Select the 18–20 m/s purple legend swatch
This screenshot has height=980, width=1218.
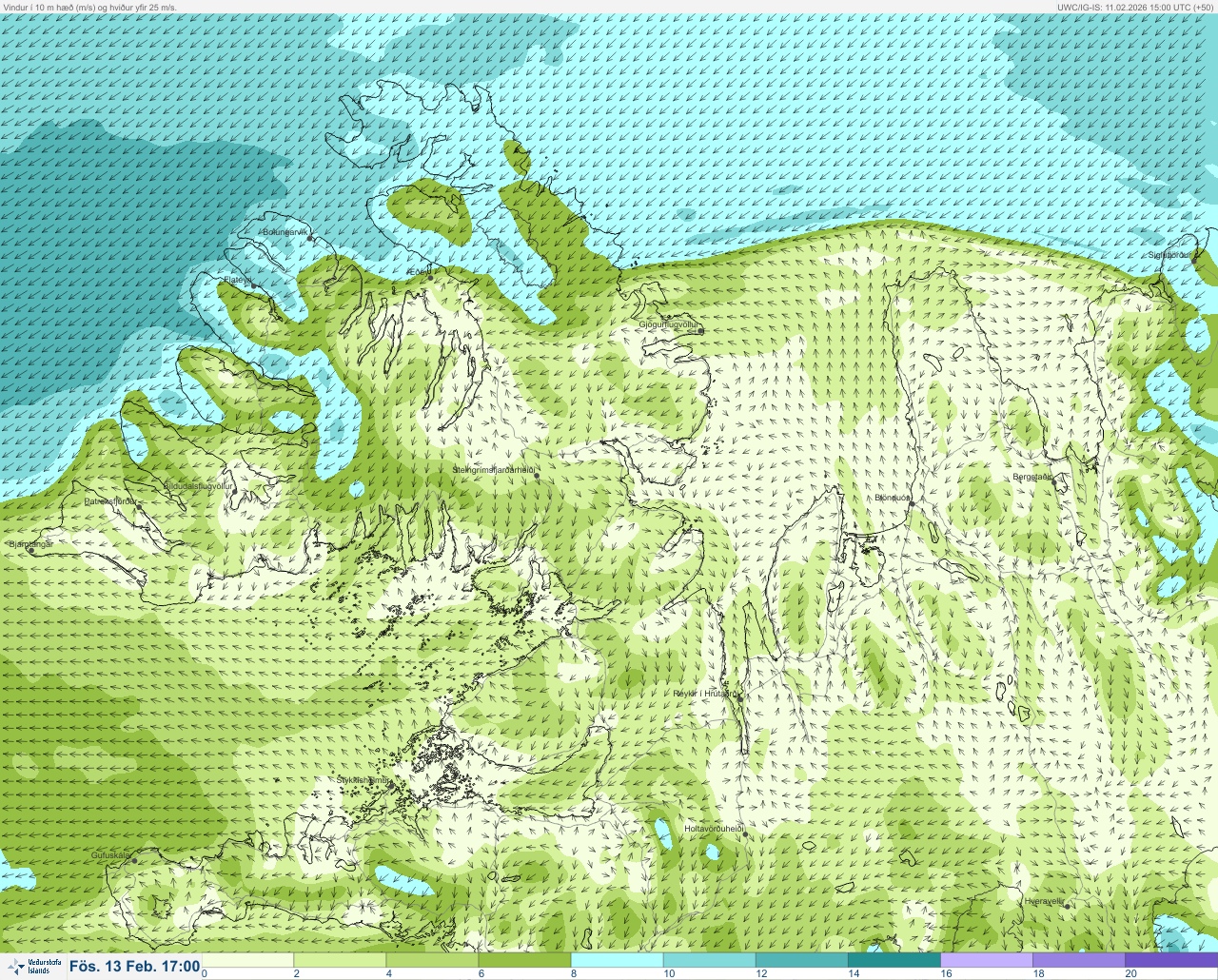tap(1079, 960)
